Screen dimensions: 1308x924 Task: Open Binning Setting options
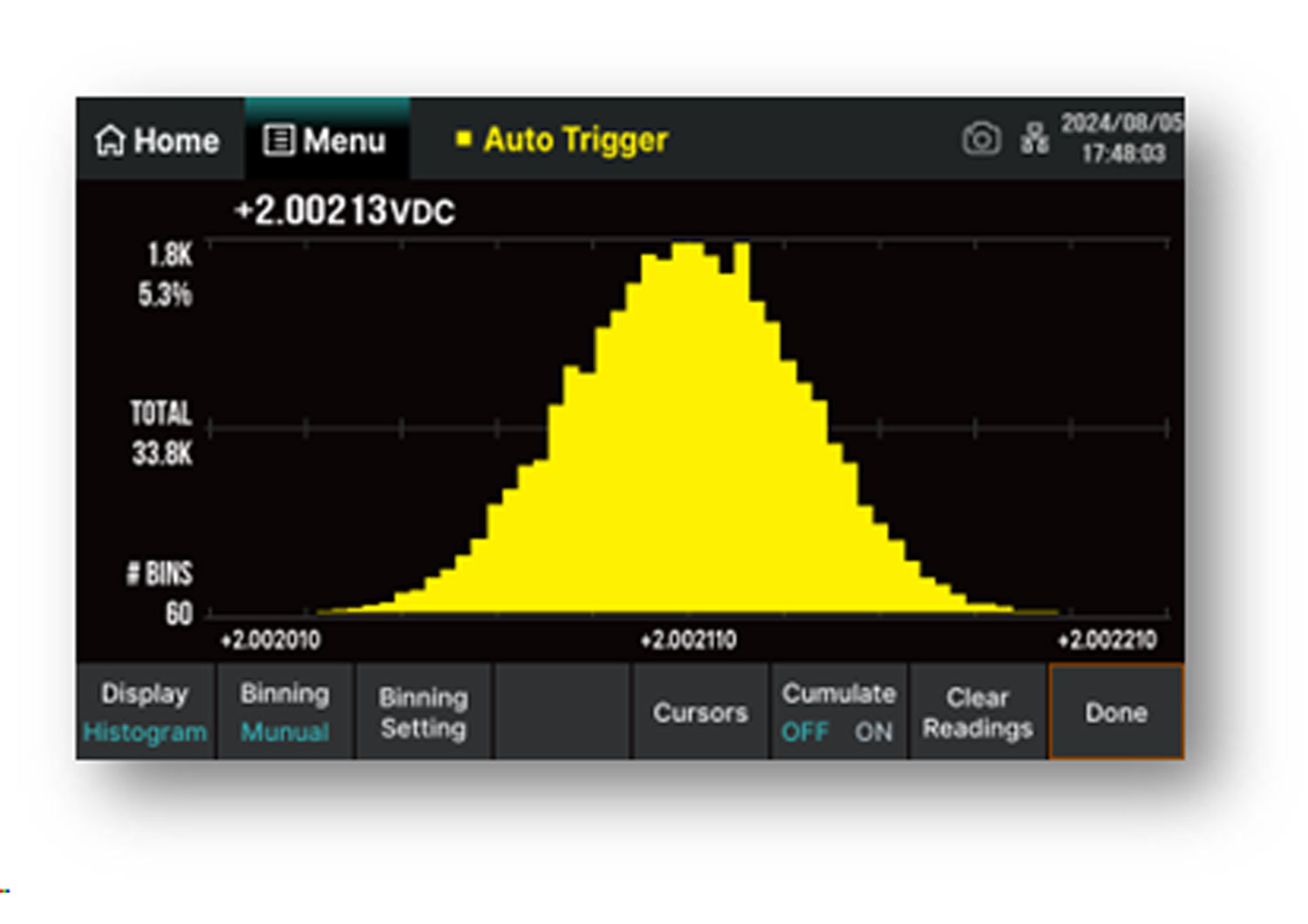(x=424, y=712)
